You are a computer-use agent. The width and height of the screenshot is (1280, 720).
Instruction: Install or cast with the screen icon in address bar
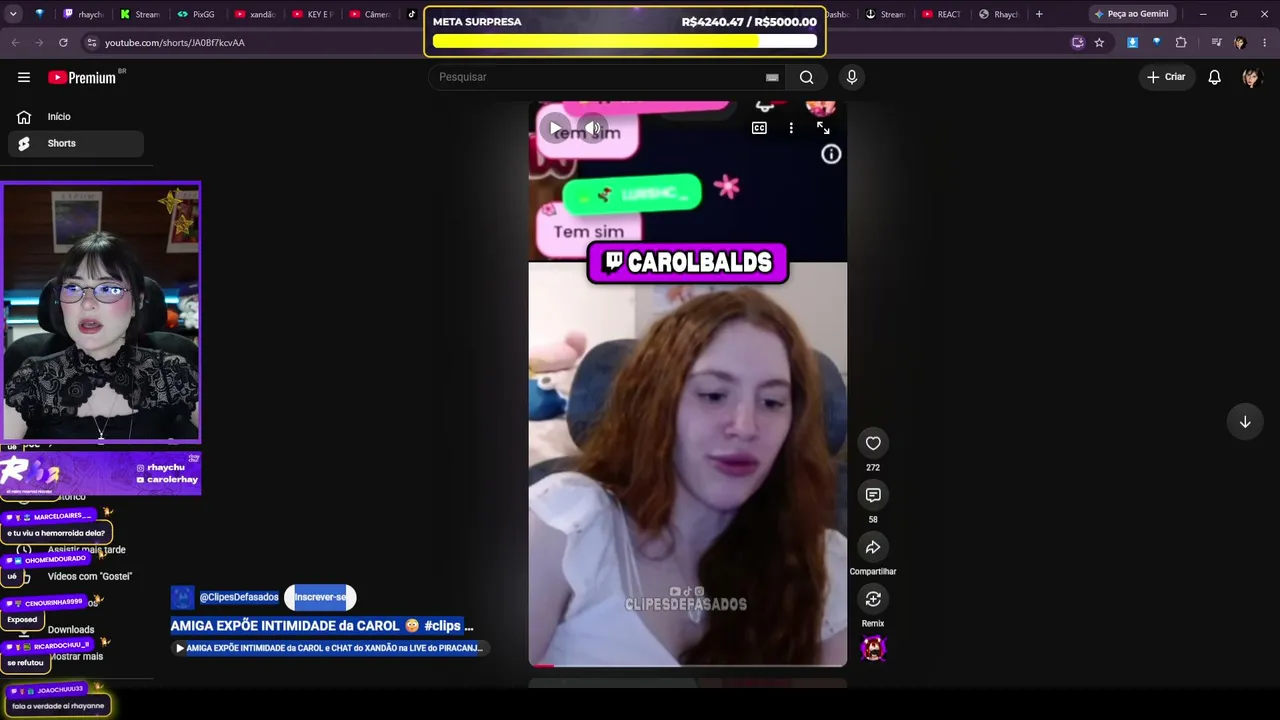point(1077,43)
